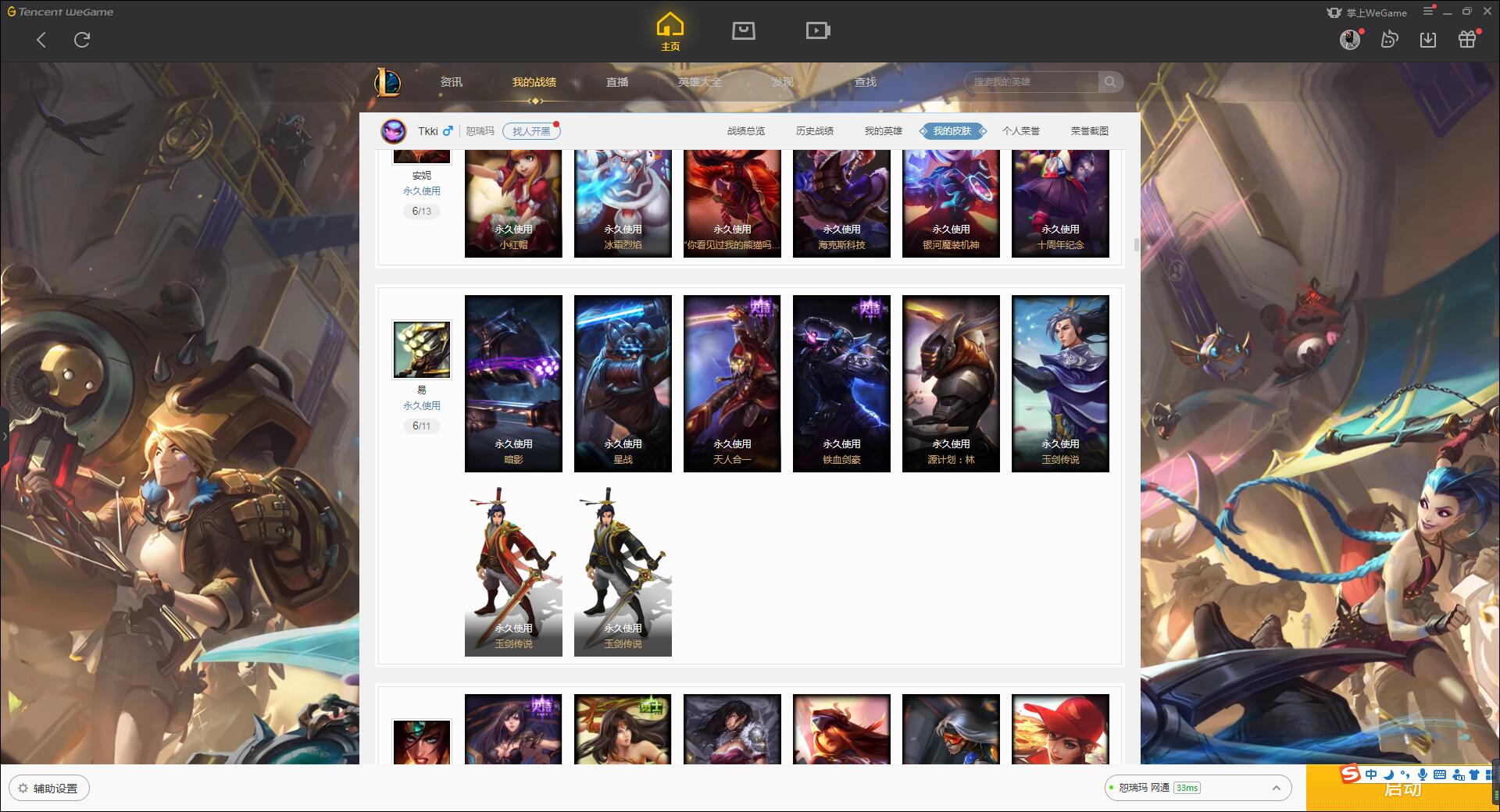Open the 小红帽 skin card
This screenshot has height=812, width=1500.
(513, 204)
